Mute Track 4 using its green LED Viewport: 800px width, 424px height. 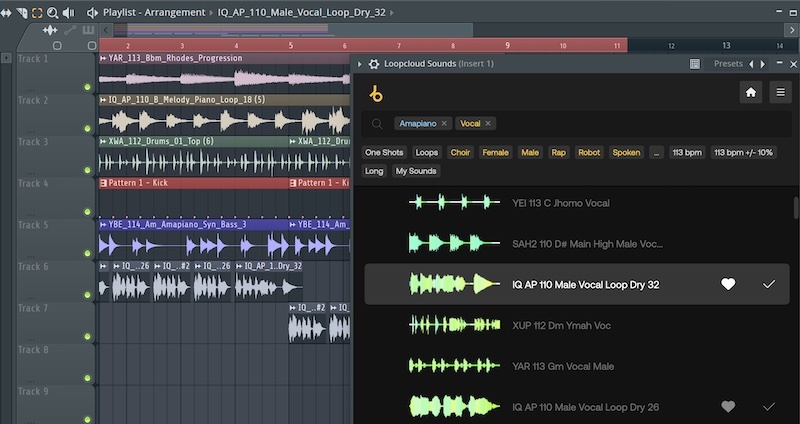pos(87,212)
